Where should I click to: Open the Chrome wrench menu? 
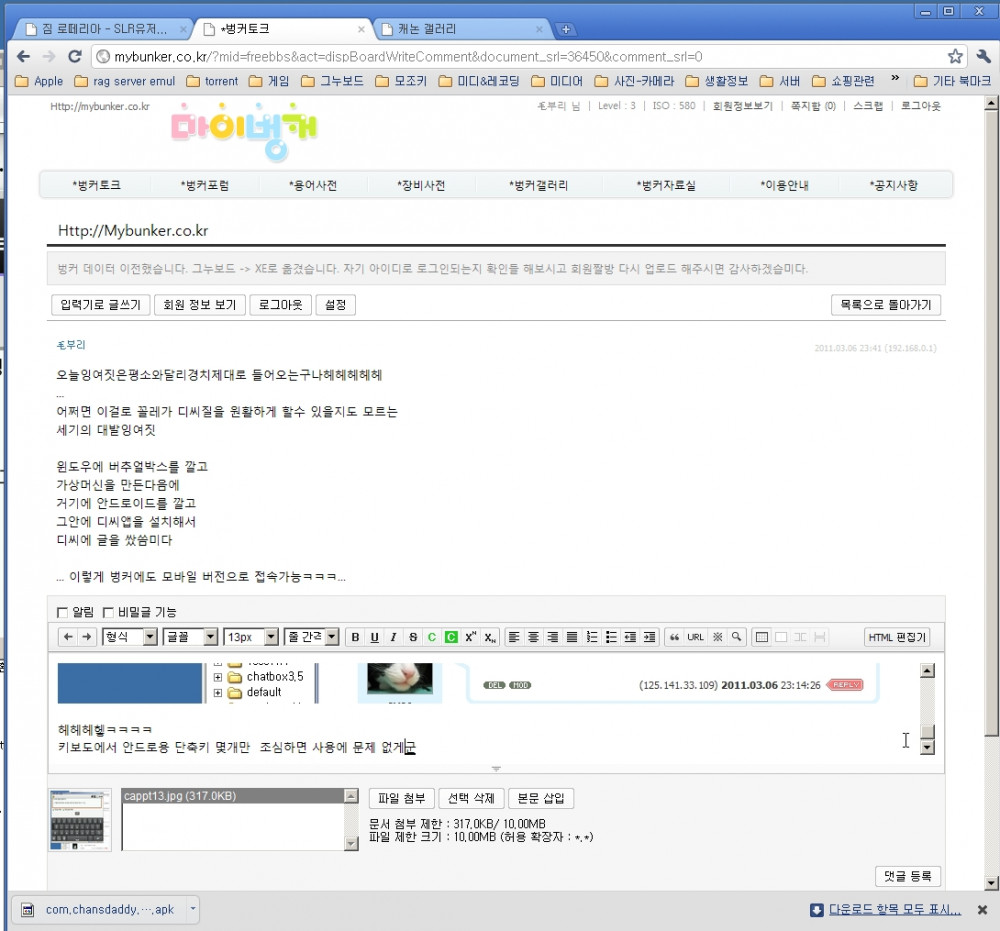[x=983, y=56]
